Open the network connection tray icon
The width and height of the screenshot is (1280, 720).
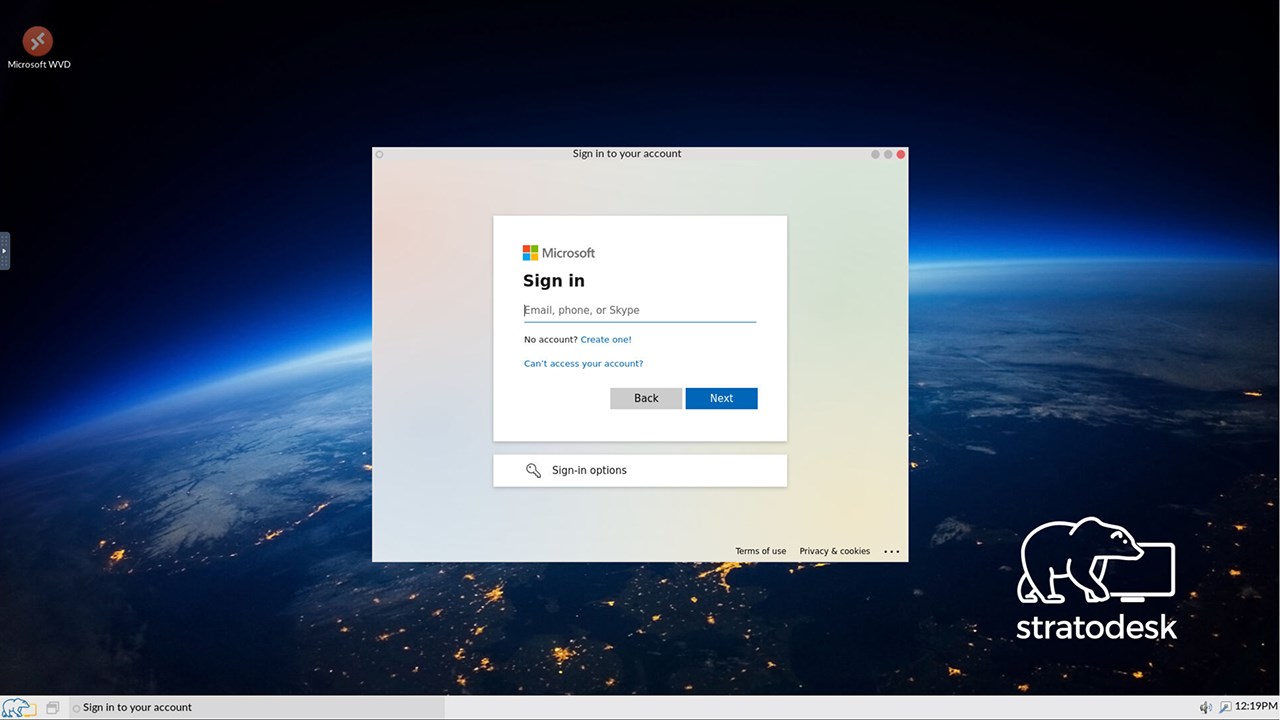(x=1225, y=707)
